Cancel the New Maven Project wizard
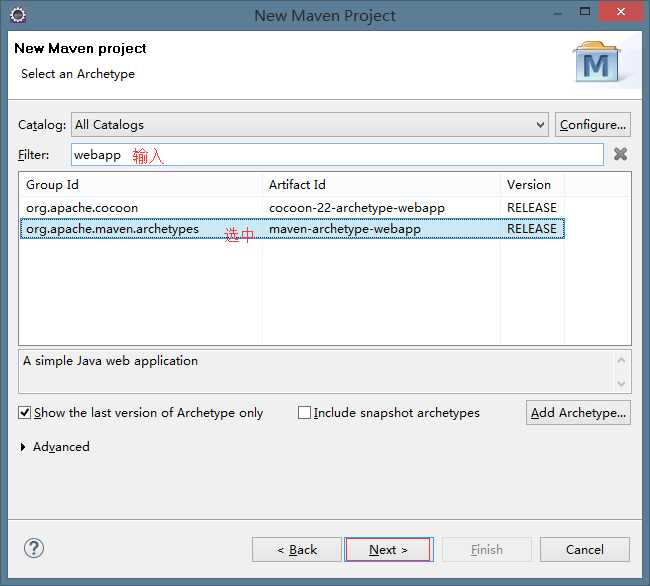This screenshot has height=586, width=650. (585, 550)
